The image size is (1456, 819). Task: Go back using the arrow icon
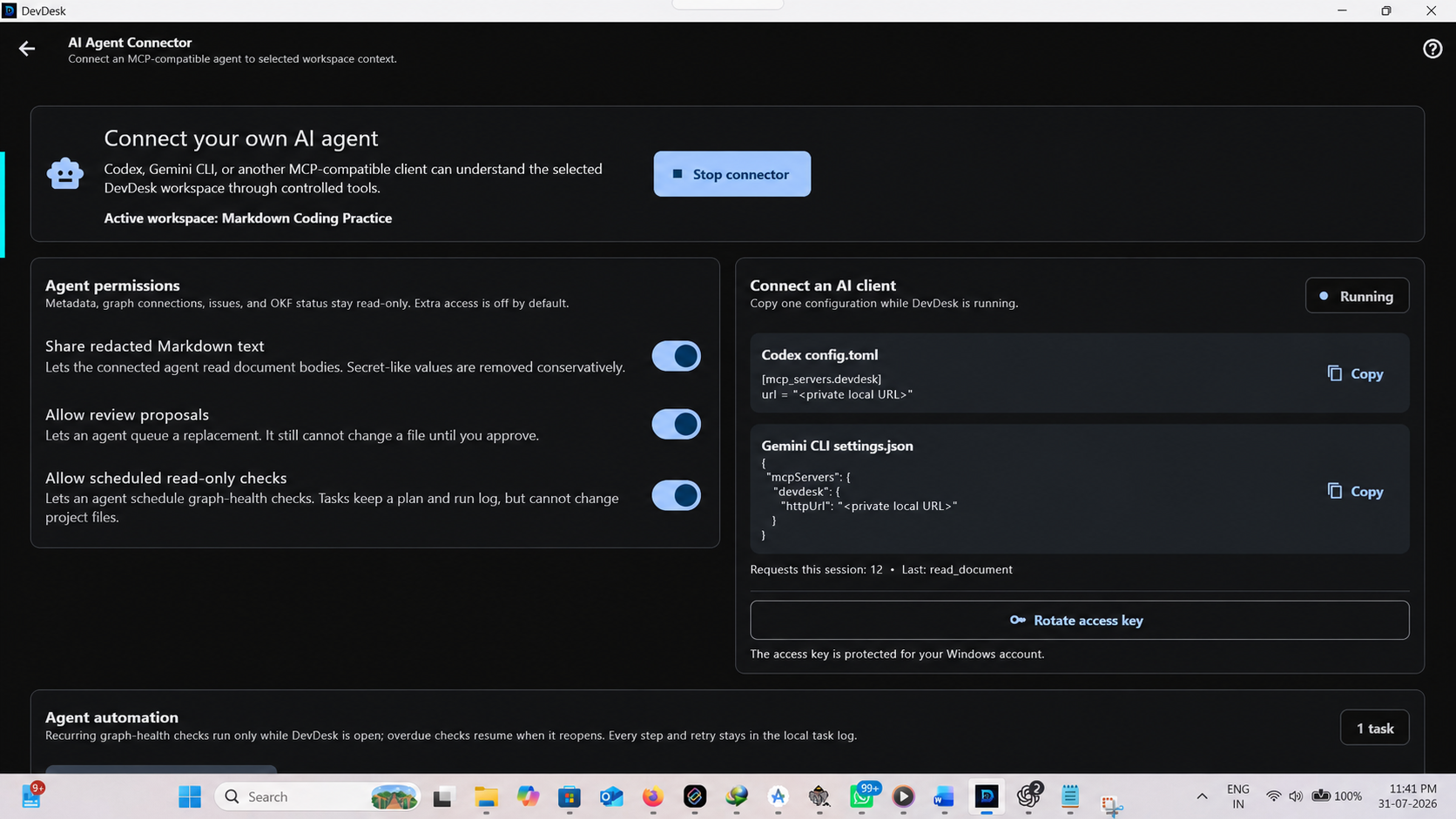tap(27, 49)
